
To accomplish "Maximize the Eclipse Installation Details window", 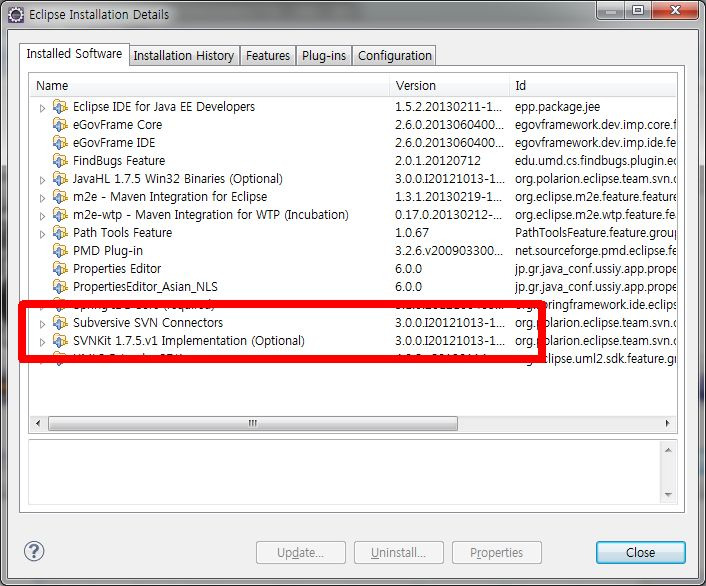I will point(638,10).
